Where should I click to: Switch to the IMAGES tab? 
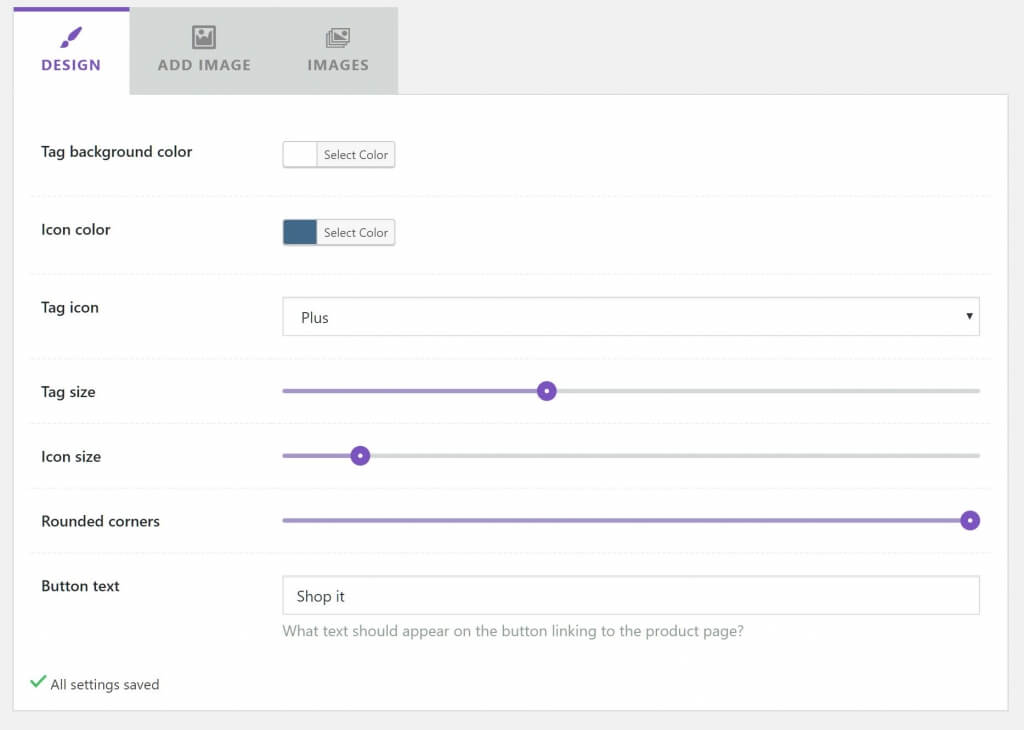[x=337, y=64]
